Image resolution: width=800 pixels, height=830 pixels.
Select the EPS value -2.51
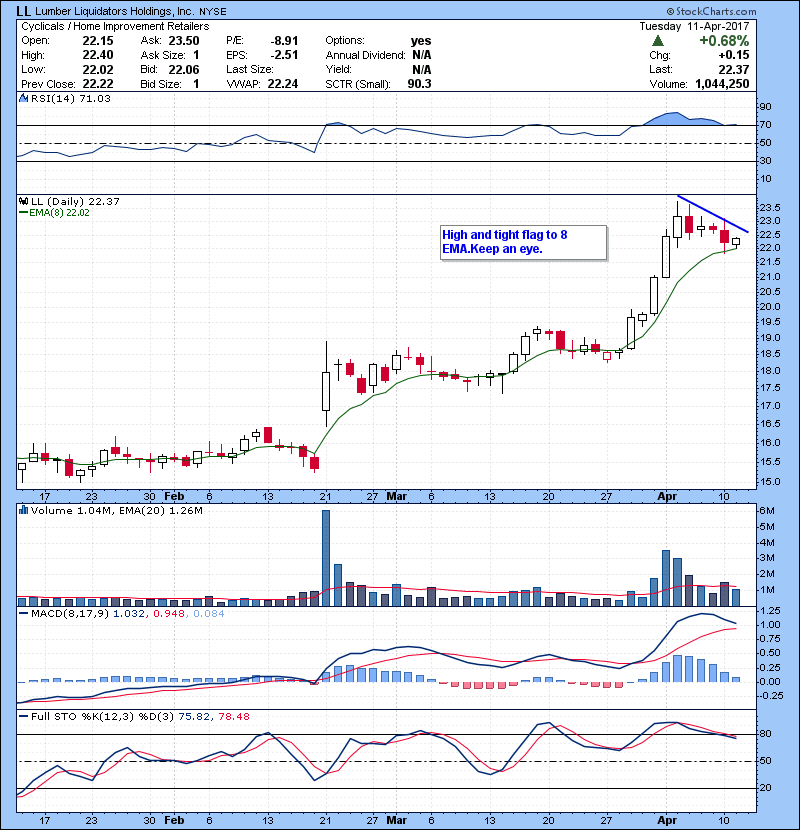[284, 55]
